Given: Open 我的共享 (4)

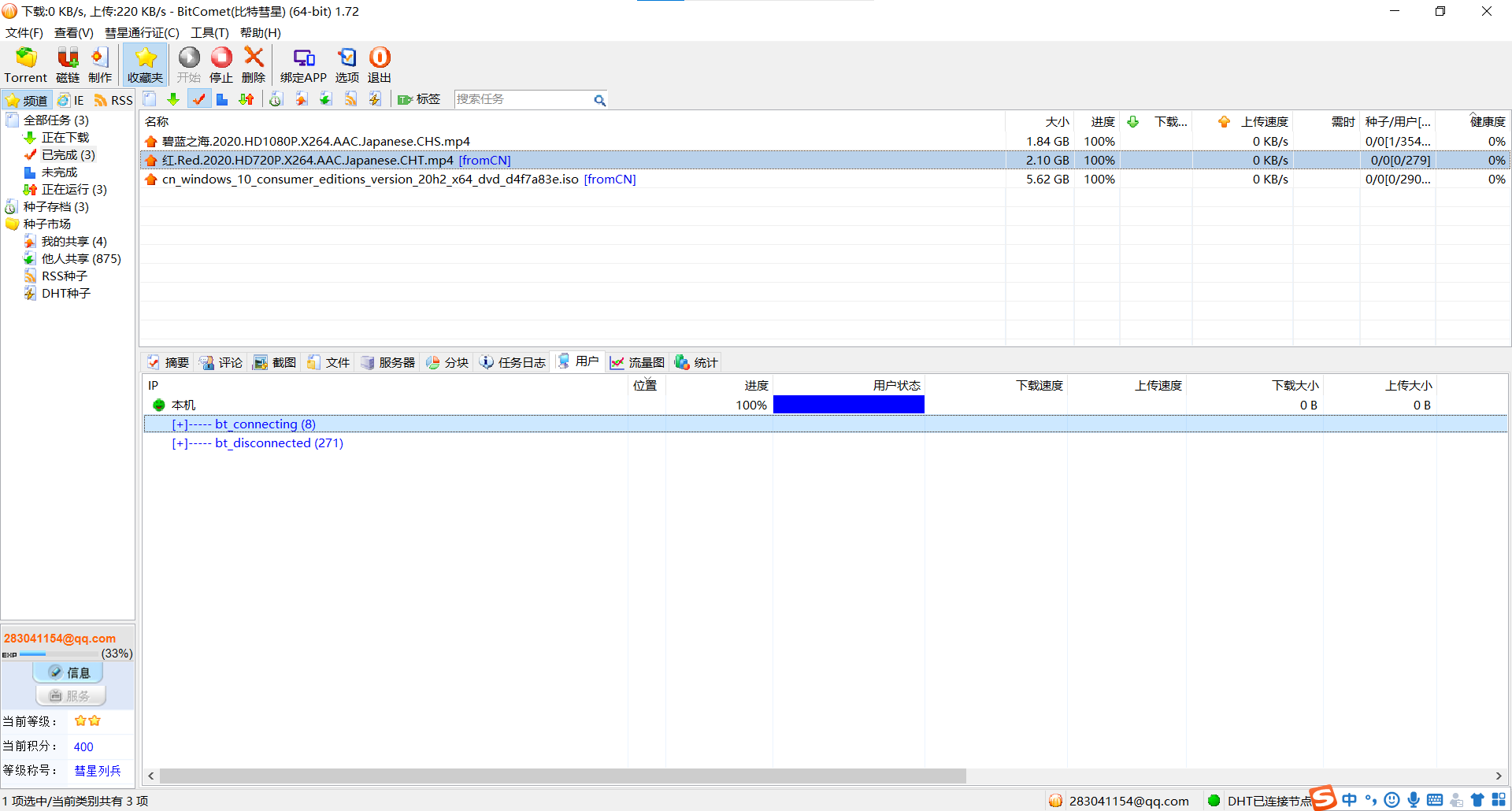Looking at the screenshot, I should point(74,242).
